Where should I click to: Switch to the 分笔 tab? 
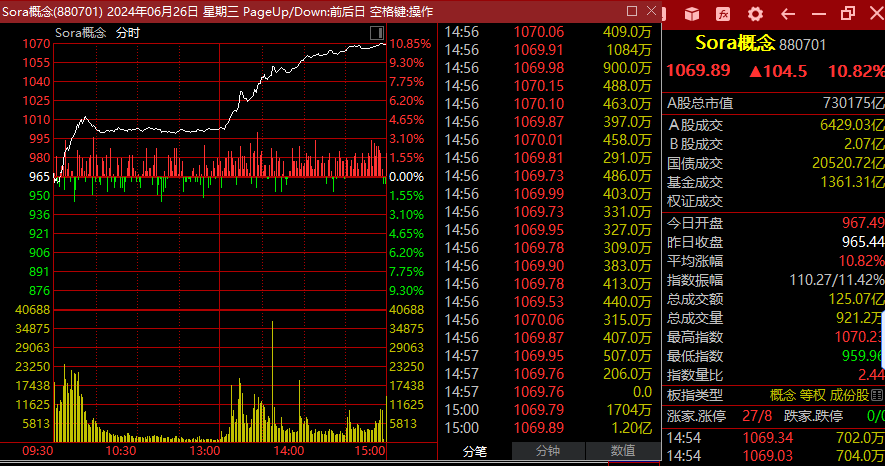pos(475,451)
